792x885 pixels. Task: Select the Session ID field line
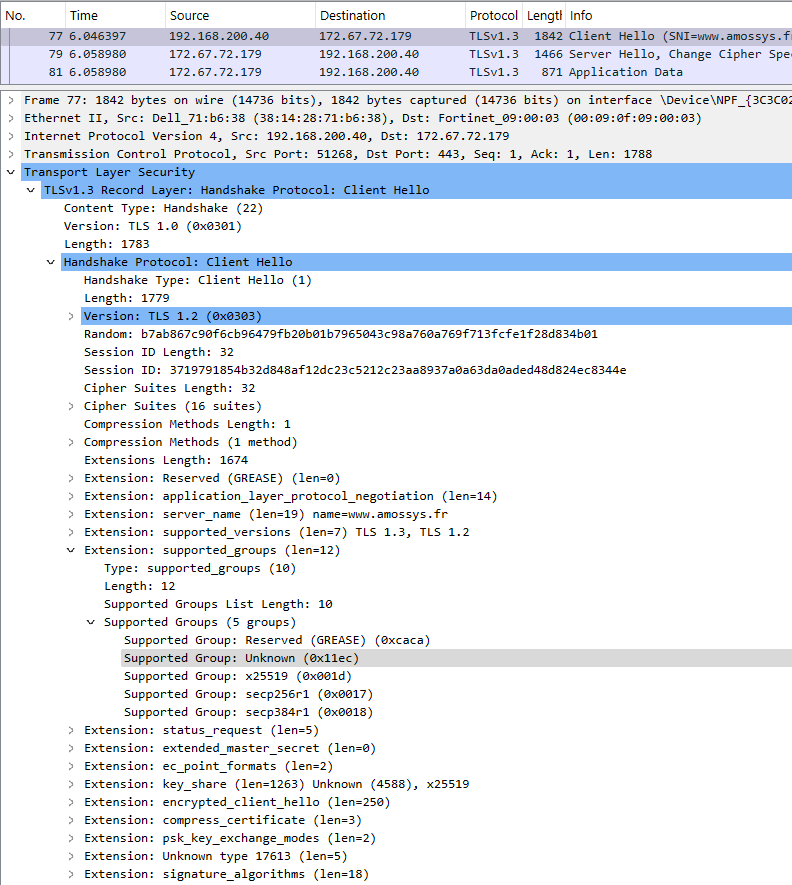click(x=354, y=370)
